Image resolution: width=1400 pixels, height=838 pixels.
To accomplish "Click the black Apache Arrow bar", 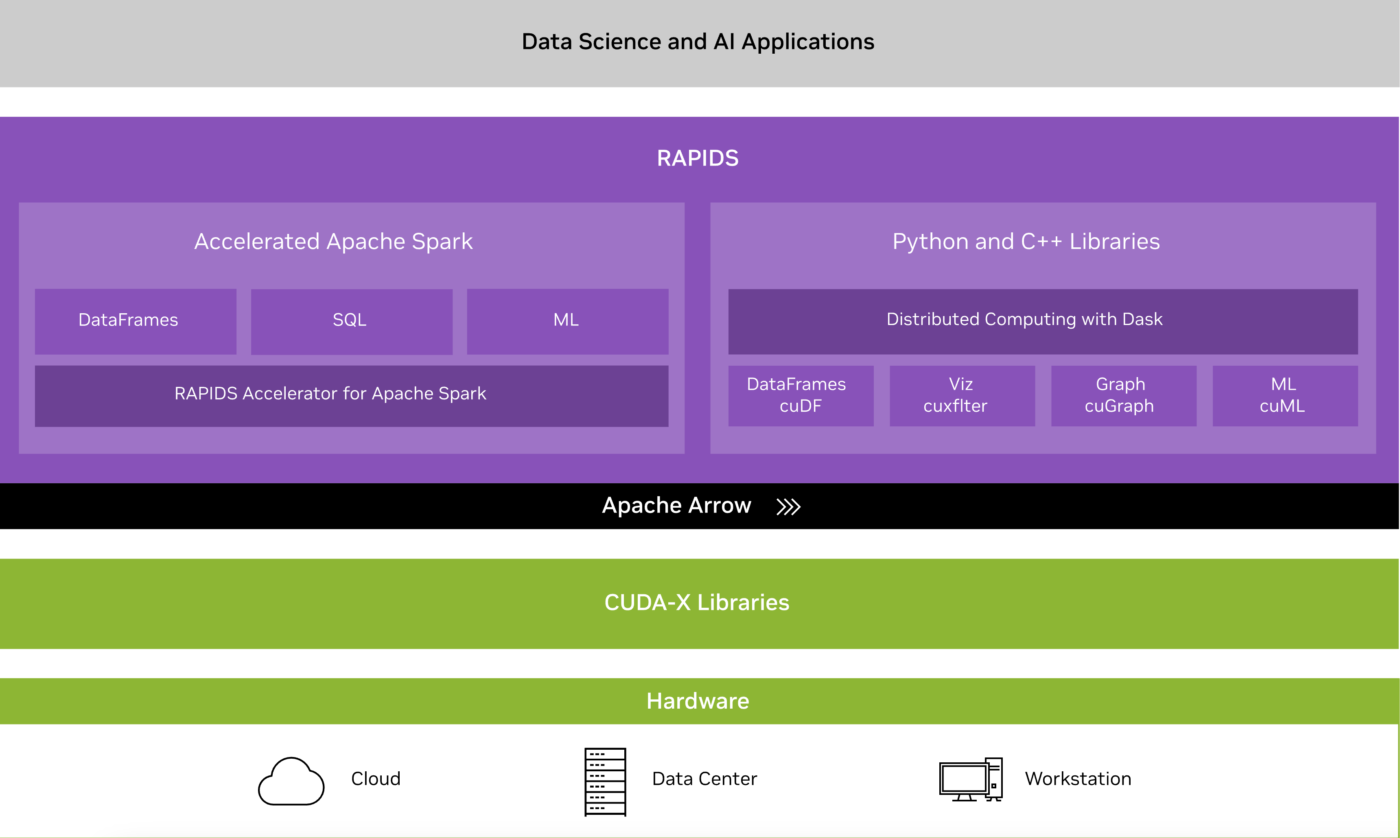I will (x=676, y=506).
